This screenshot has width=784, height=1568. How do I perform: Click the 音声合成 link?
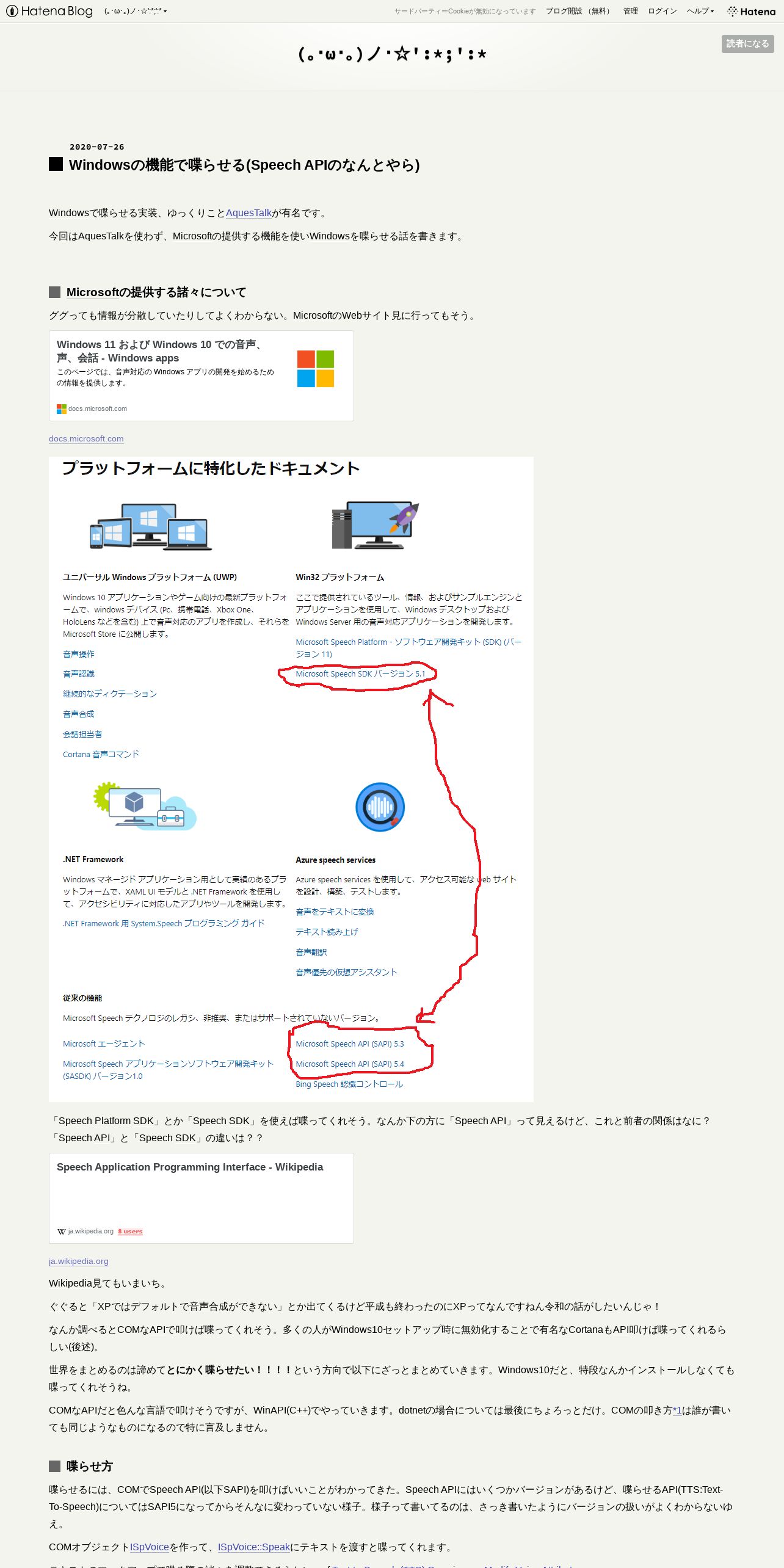[x=79, y=714]
